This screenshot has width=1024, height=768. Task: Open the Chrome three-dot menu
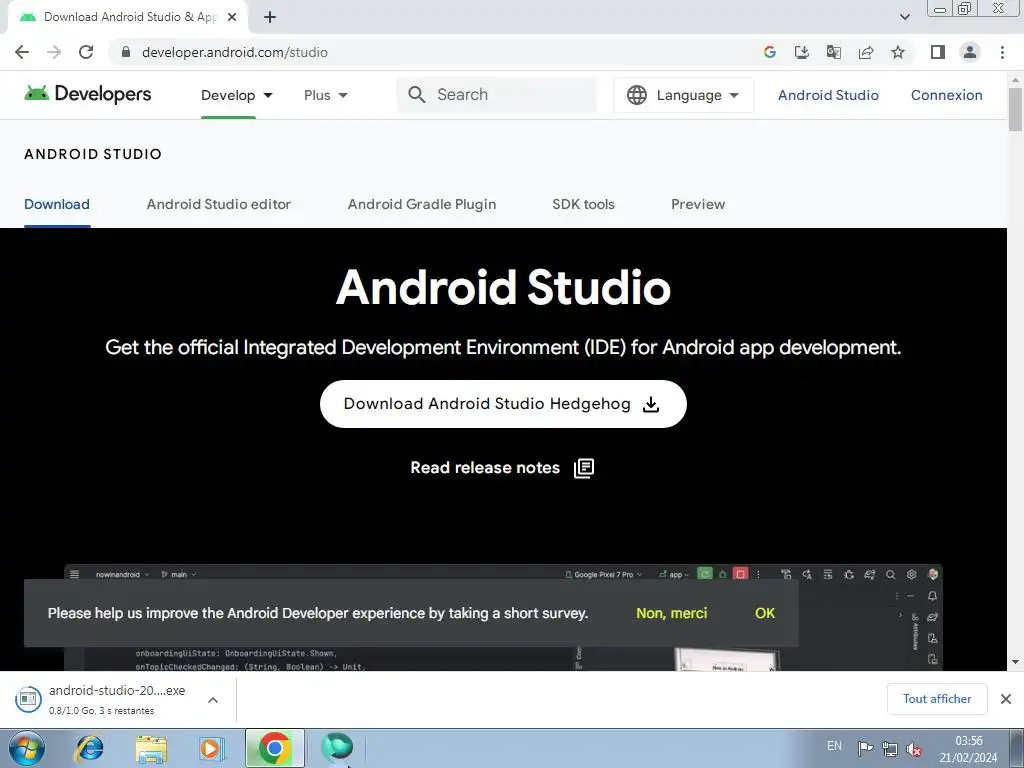pos(1002,52)
